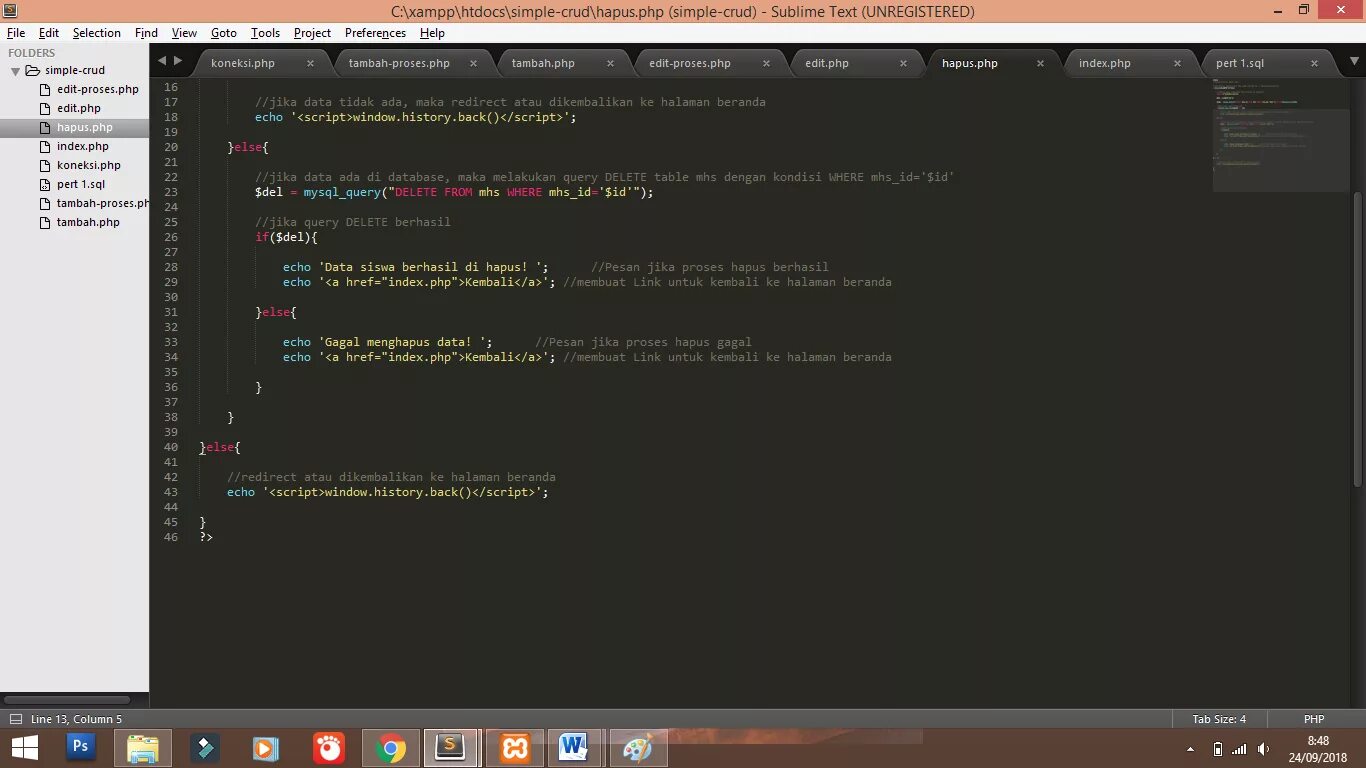The height and width of the screenshot is (768, 1366).
Task: Close the edit.php tab
Action: point(904,63)
